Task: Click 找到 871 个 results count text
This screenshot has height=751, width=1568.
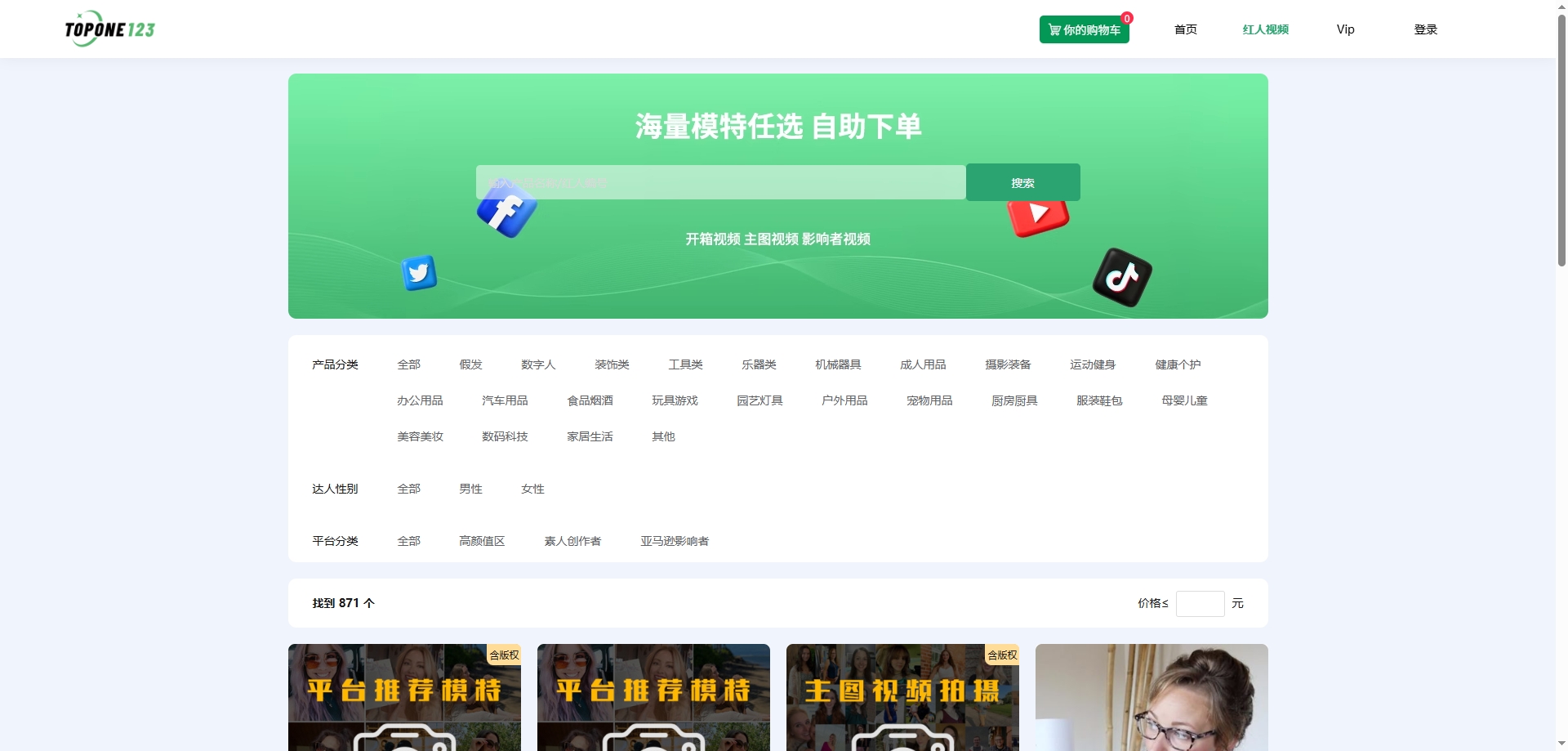Action: click(x=343, y=603)
